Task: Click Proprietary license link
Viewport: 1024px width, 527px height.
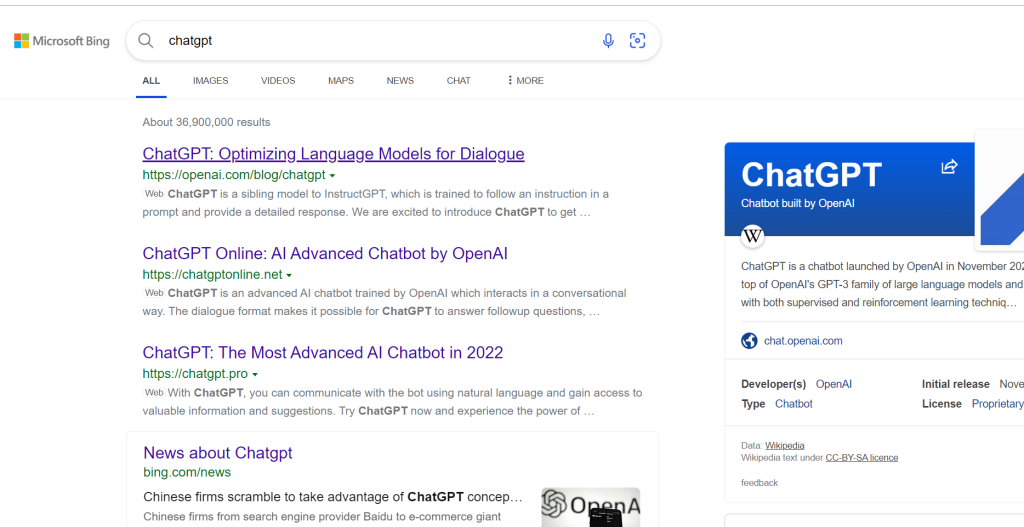Action: pyautogui.click(x=997, y=404)
